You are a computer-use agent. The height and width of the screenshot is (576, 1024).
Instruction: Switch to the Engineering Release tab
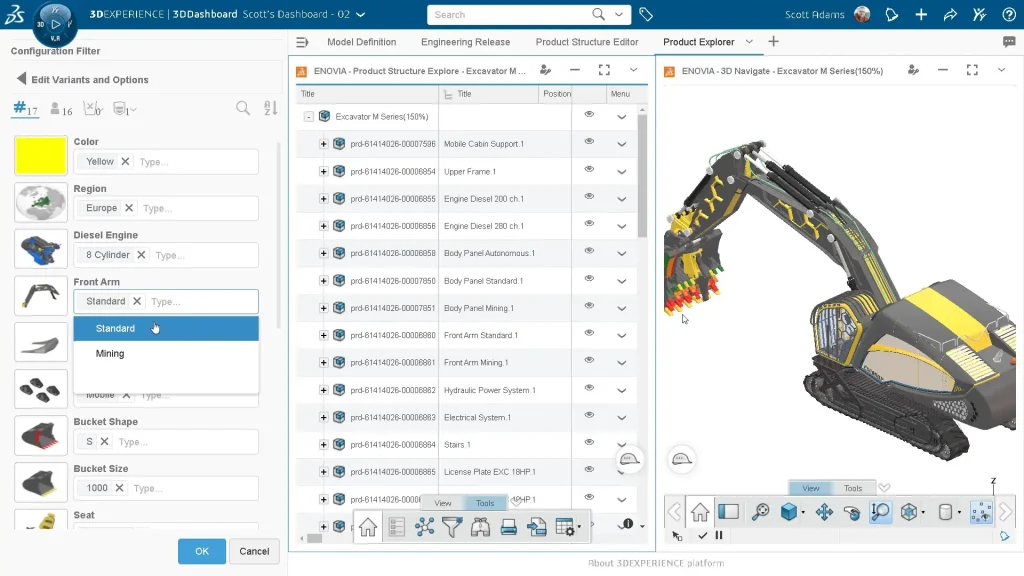click(x=465, y=42)
